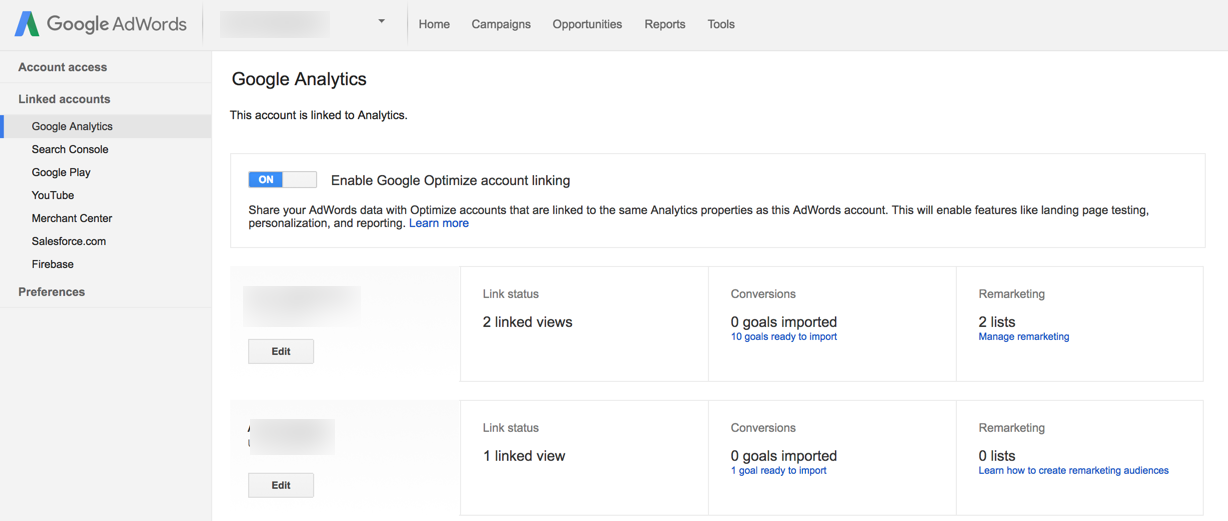Open the 10 goals ready to import link
The width and height of the screenshot is (1228, 521).
click(784, 337)
